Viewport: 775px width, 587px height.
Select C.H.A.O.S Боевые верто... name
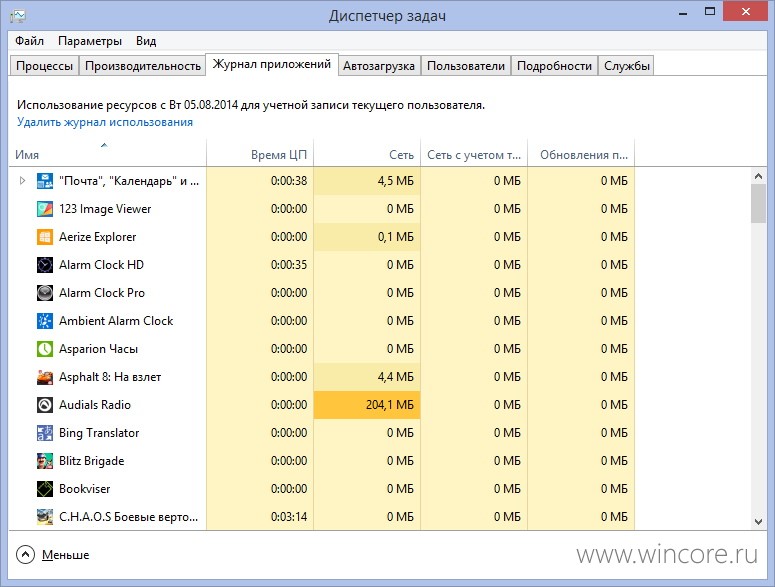click(129, 517)
